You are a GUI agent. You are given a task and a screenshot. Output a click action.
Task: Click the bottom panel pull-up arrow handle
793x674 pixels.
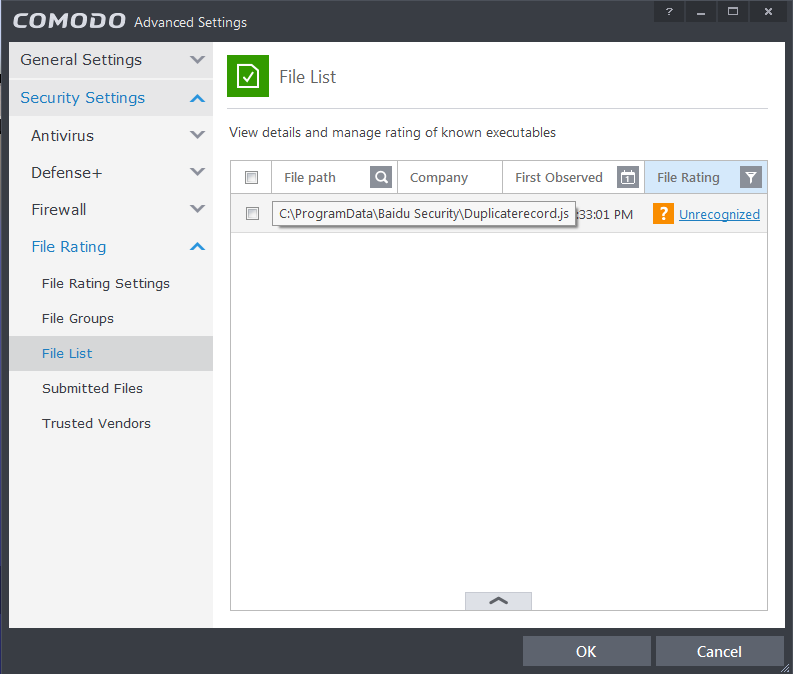pyautogui.click(x=498, y=601)
